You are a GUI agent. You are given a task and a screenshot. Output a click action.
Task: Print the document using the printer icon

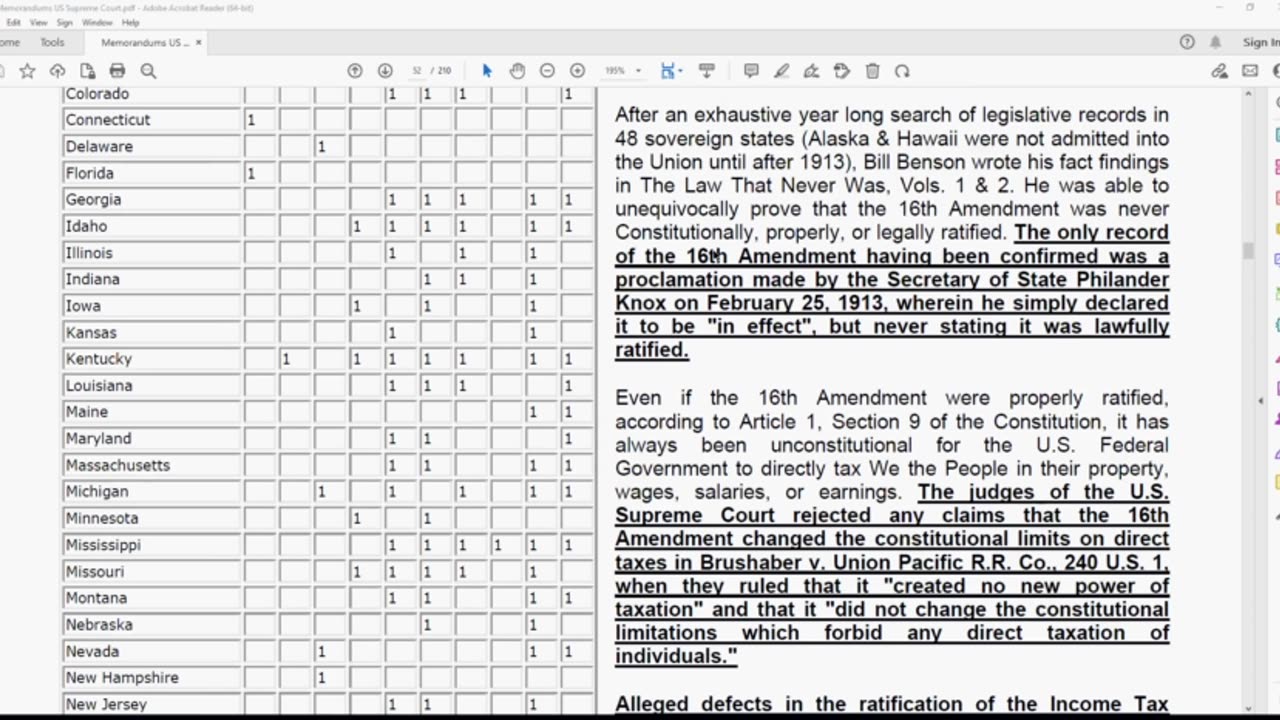[117, 71]
